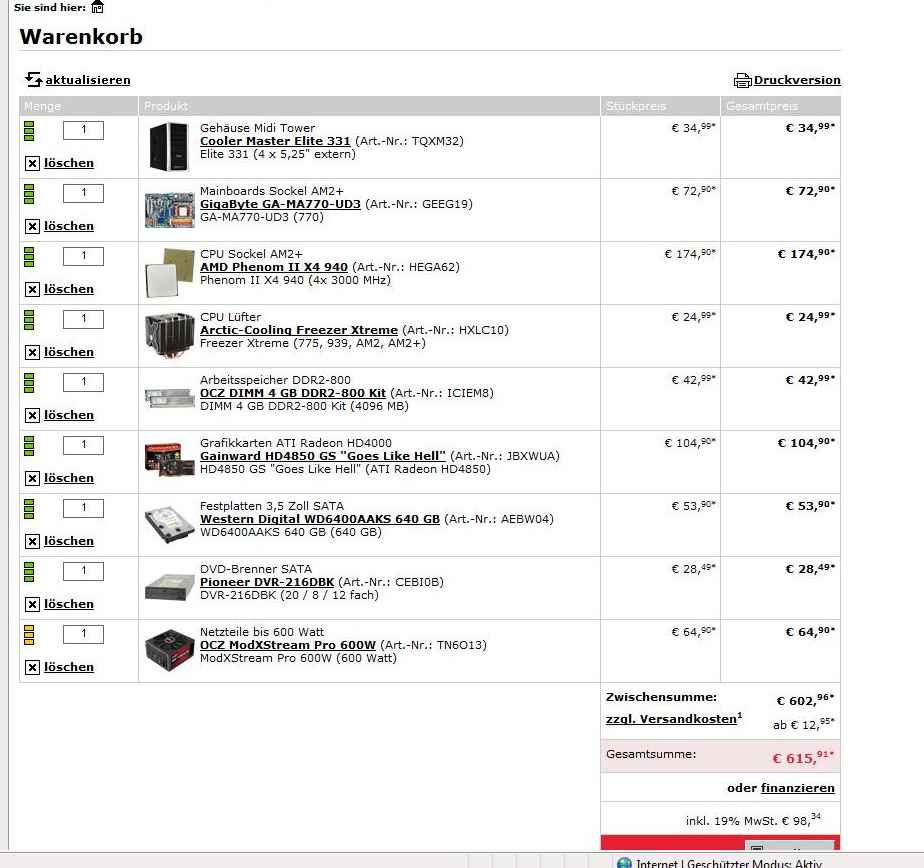Viewport: 924px width, 868px height.
Task: Click the delete X icon for OCZ DIMM 4 GB kit
Action: click(32, 415)
